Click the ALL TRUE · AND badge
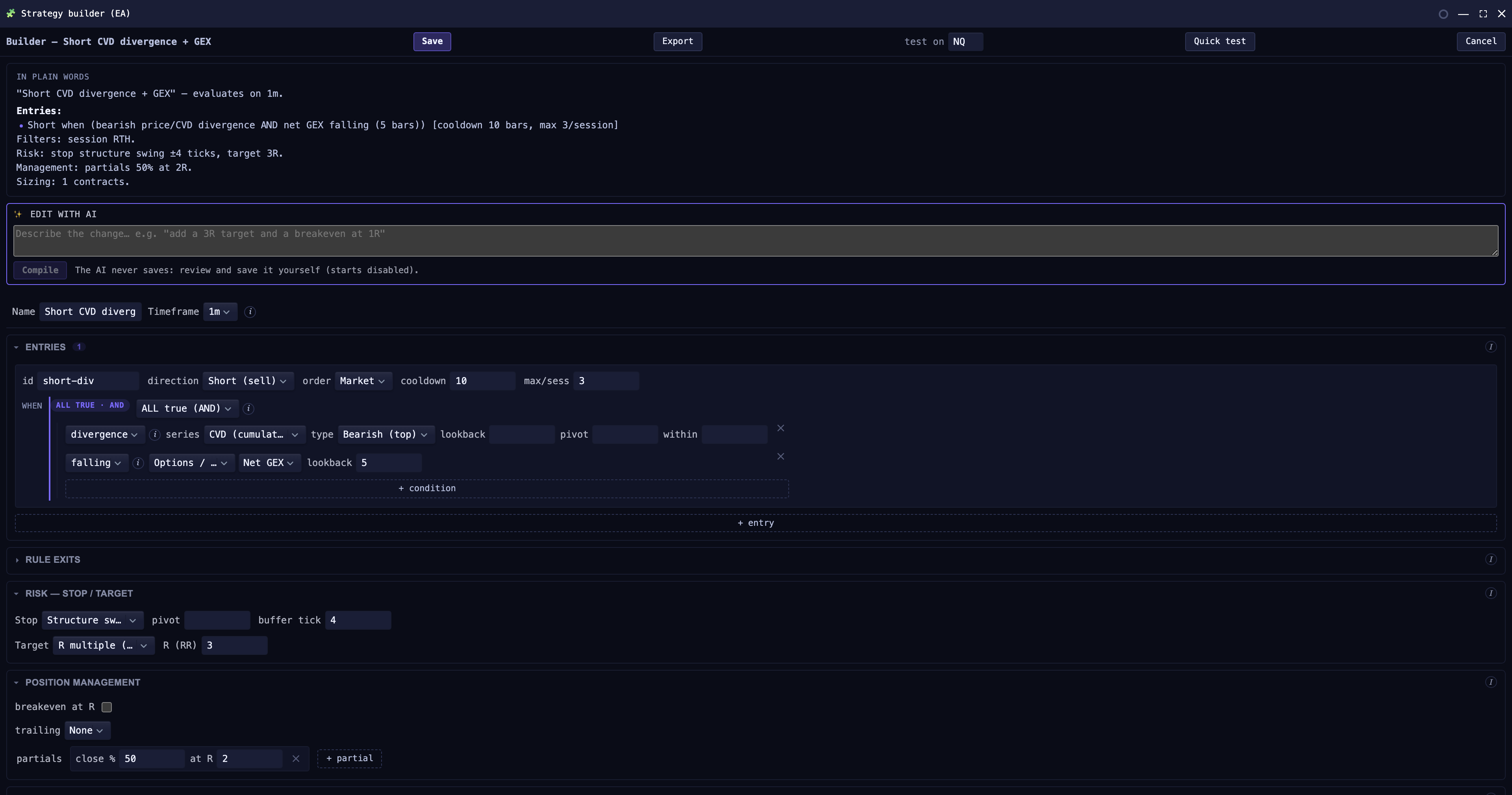The height and width of the screenshot is (795, 1512). (x=90, y=405)
